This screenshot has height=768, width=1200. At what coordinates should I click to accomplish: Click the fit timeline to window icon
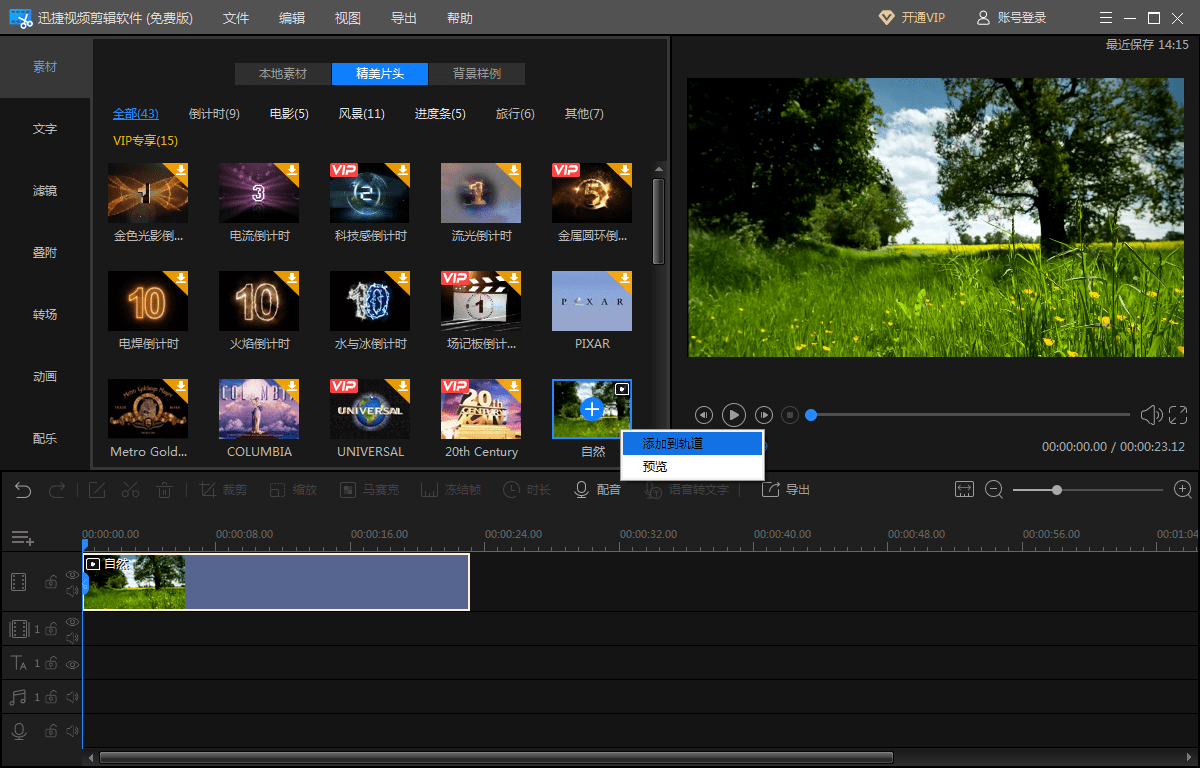964,489
